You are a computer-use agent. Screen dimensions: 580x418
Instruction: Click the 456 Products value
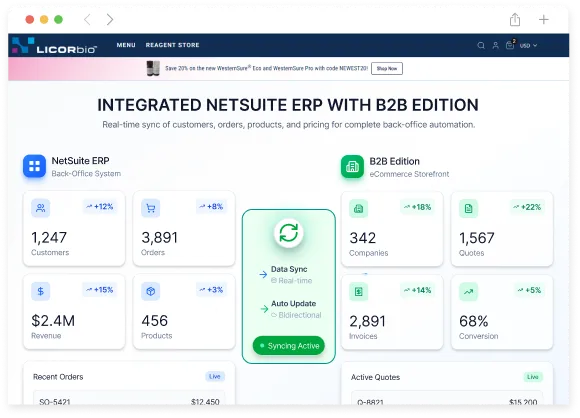coord(155,321)
